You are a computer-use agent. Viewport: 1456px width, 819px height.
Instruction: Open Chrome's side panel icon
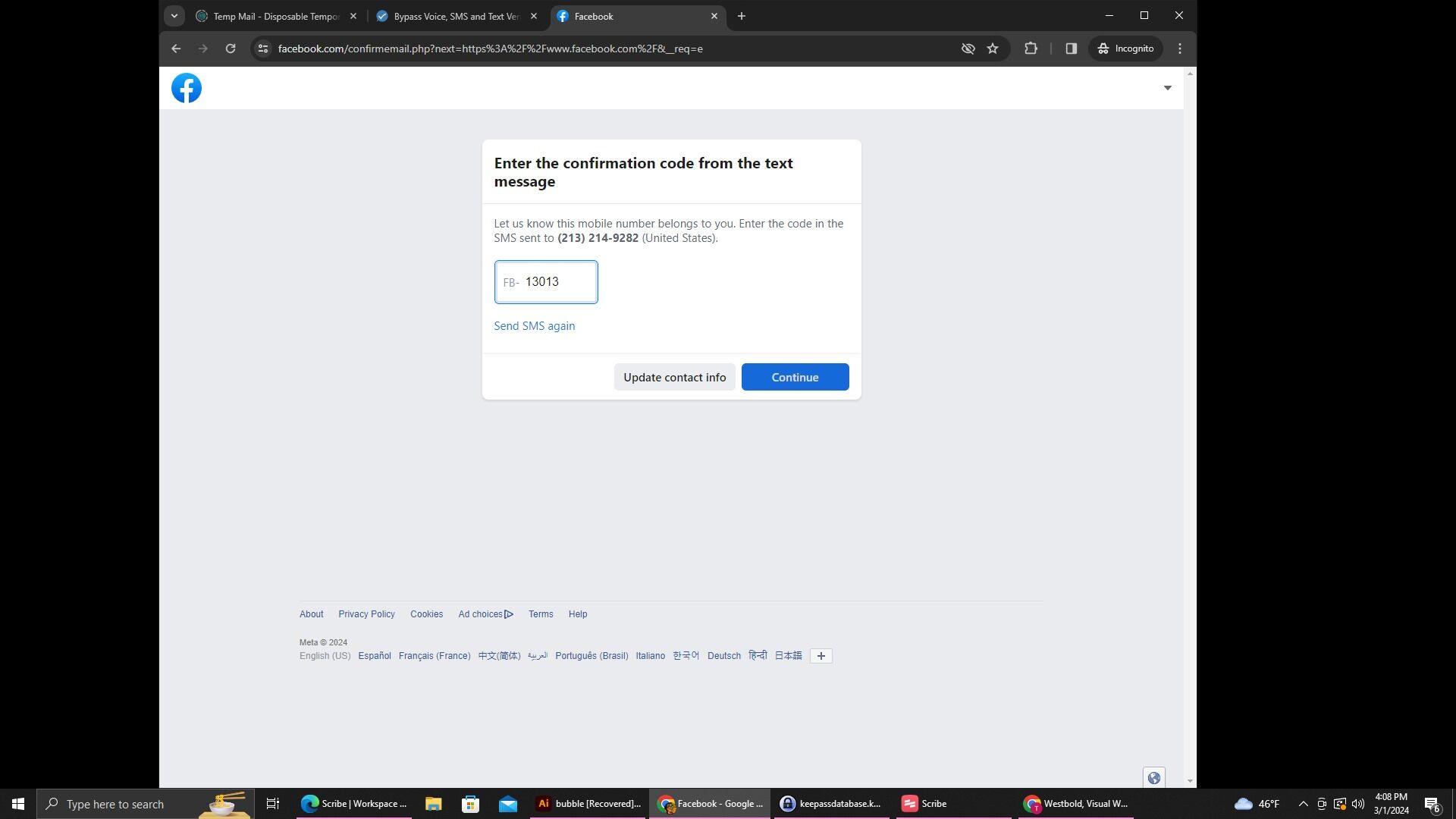coord(1071,48)
